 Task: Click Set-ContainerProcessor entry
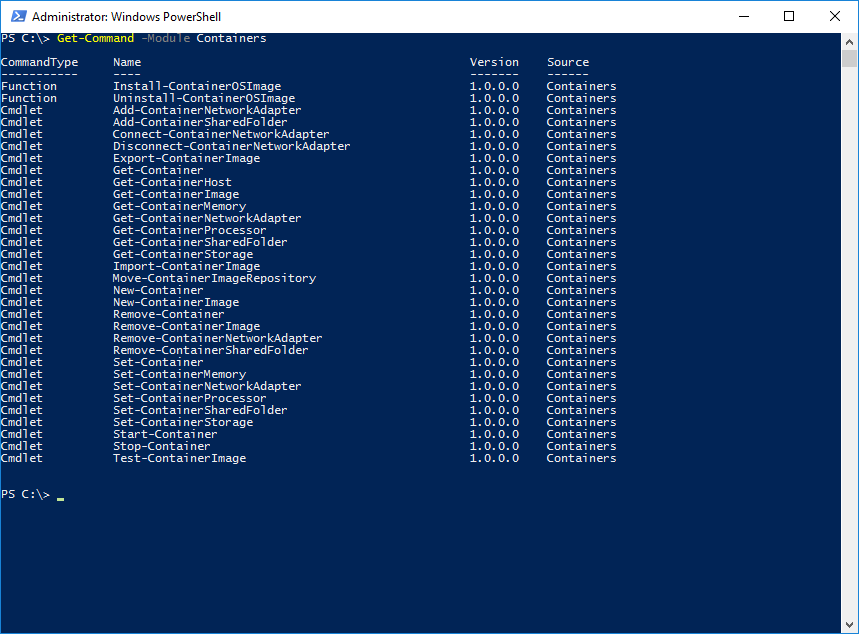[190, 399]
